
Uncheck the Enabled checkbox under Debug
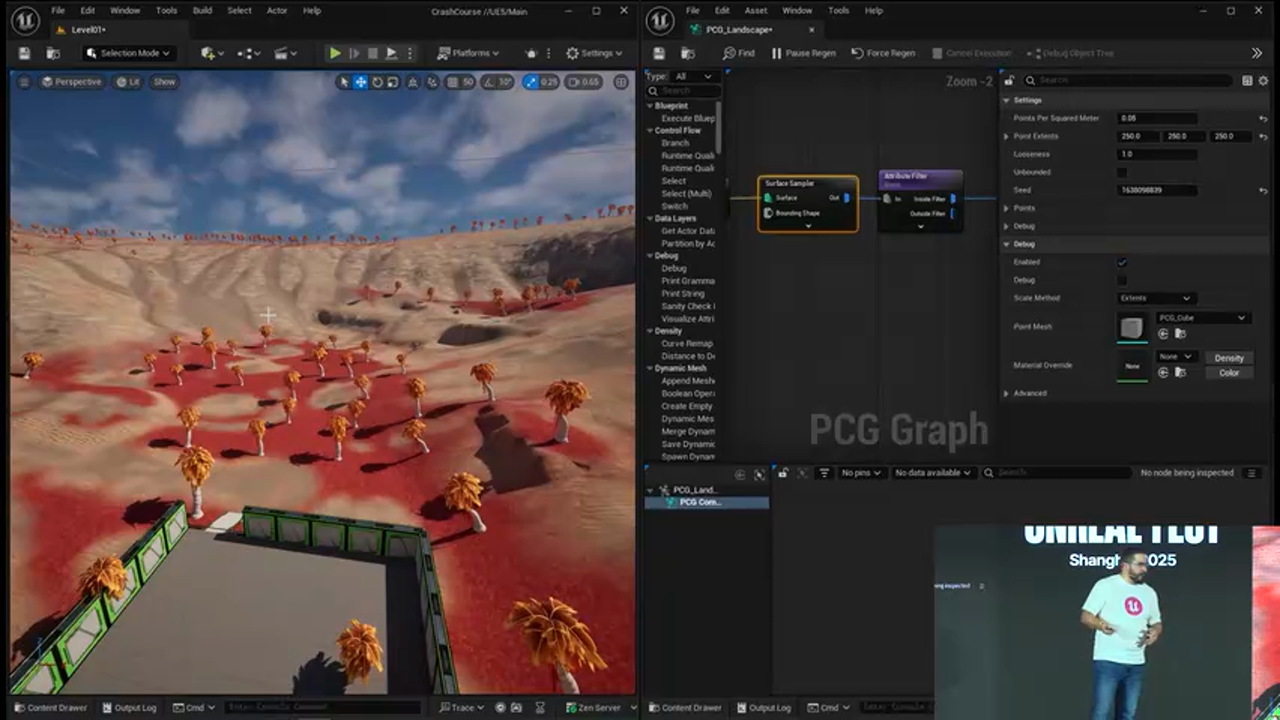coord(1122,261)
